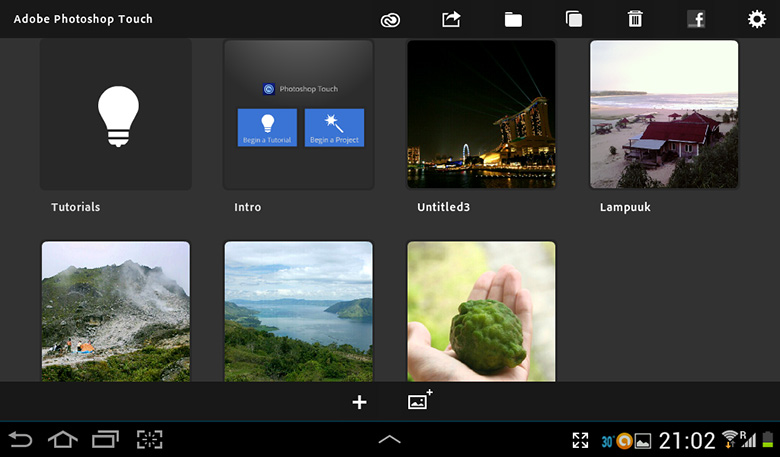Tap the picture notification icon in status bar
The height and width of the screenshot is (457, 780).
tap(643, 441)
